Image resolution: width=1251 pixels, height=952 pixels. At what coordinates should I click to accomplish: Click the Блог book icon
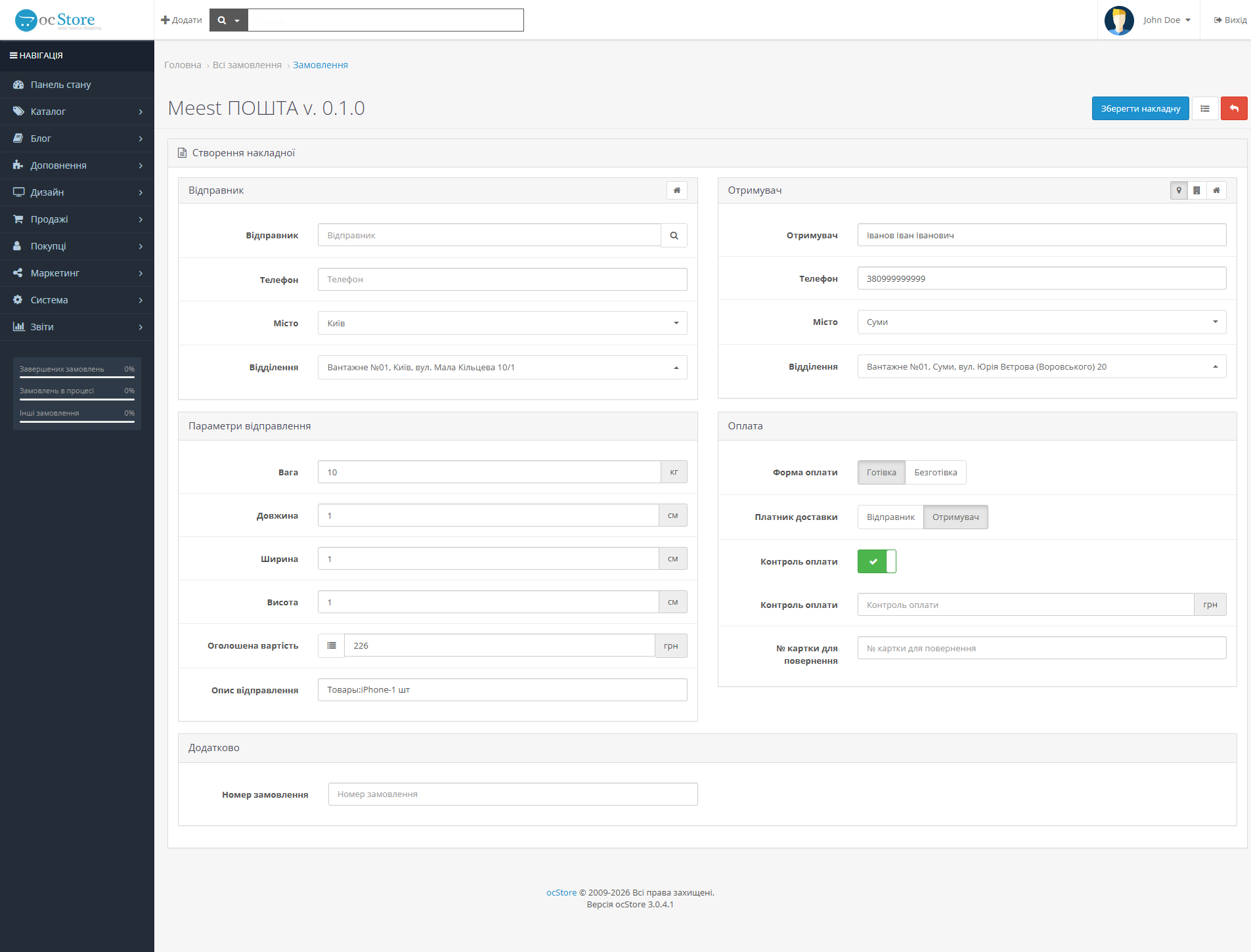[18, 139]
